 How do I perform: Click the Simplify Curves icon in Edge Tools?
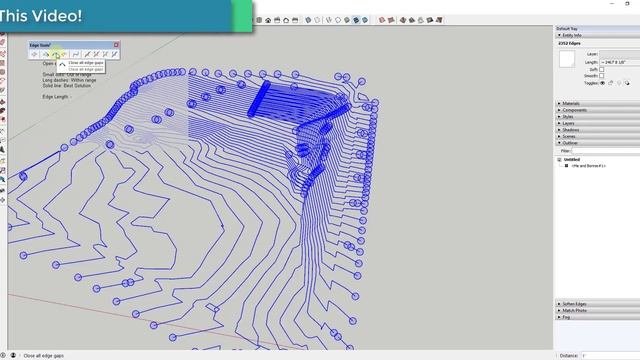point(76,54)
